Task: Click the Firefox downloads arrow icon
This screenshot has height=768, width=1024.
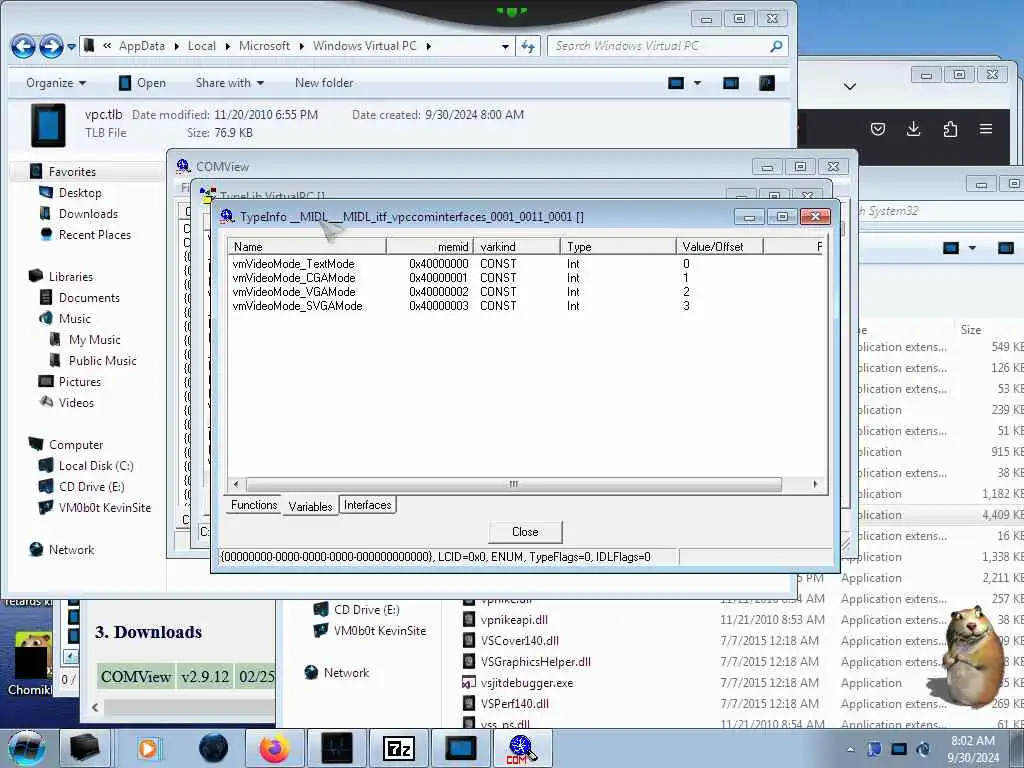Action: pyautogui.click(x=914, y=129)
